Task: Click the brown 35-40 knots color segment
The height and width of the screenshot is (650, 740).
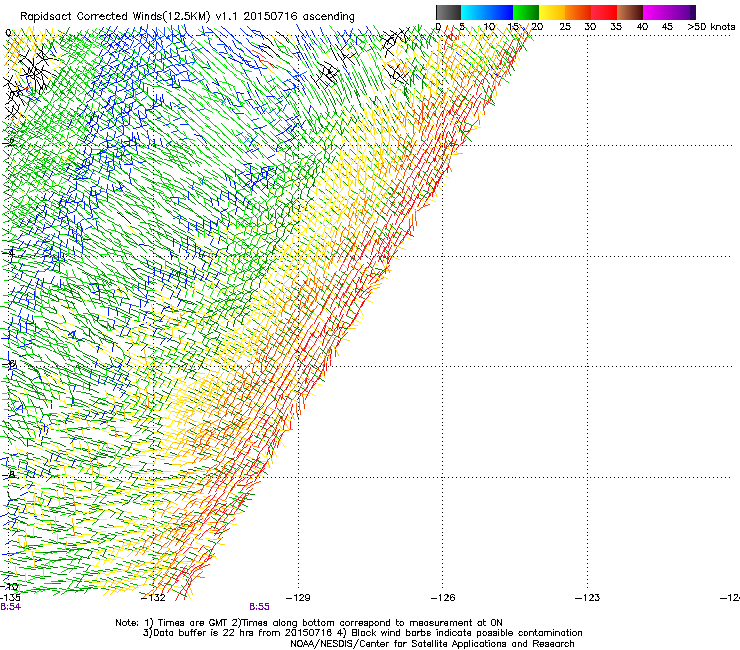Action: point(630,12)
